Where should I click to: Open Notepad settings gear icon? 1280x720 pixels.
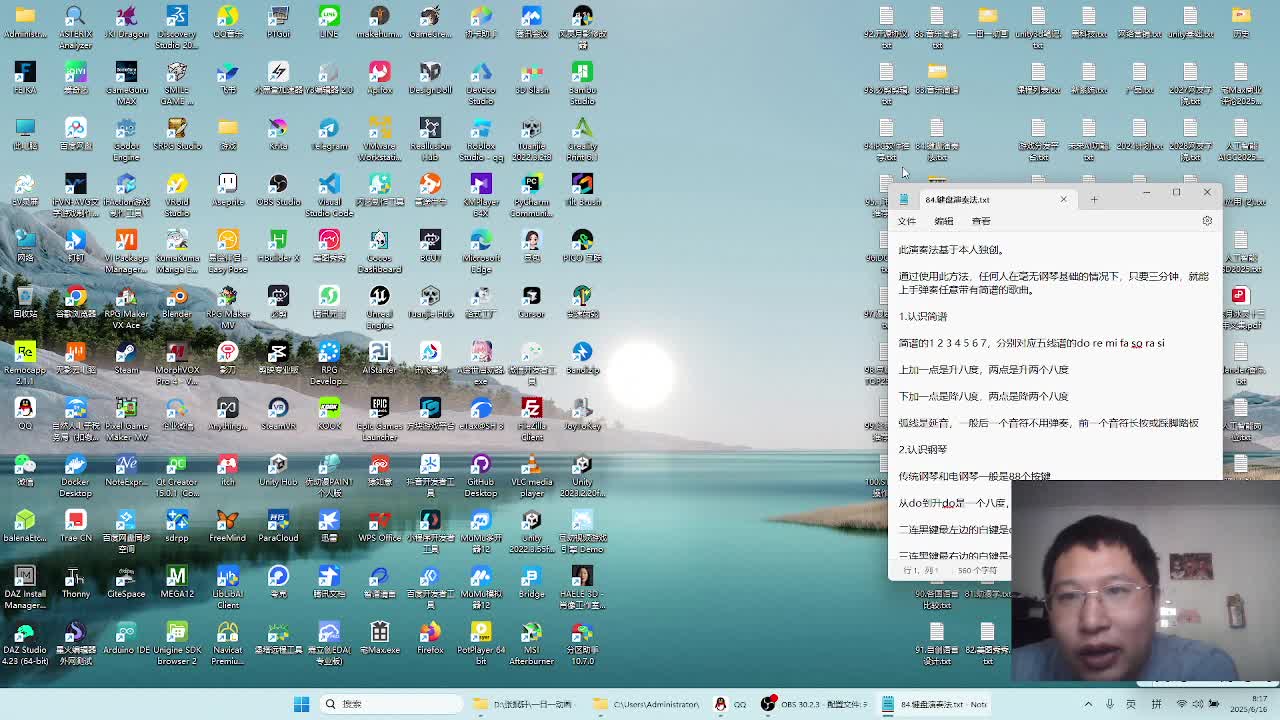1207,221
